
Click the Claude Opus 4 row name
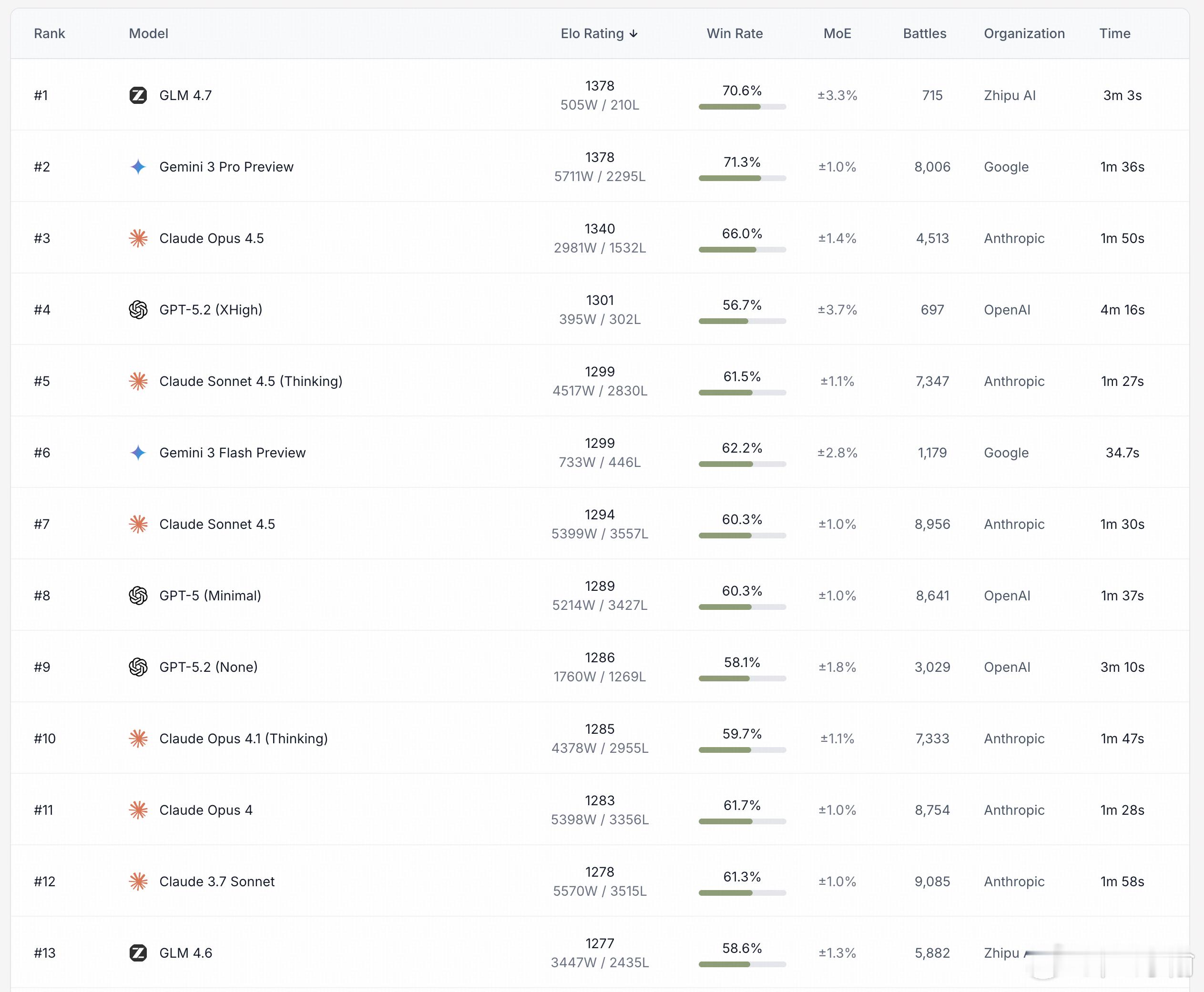205,810
